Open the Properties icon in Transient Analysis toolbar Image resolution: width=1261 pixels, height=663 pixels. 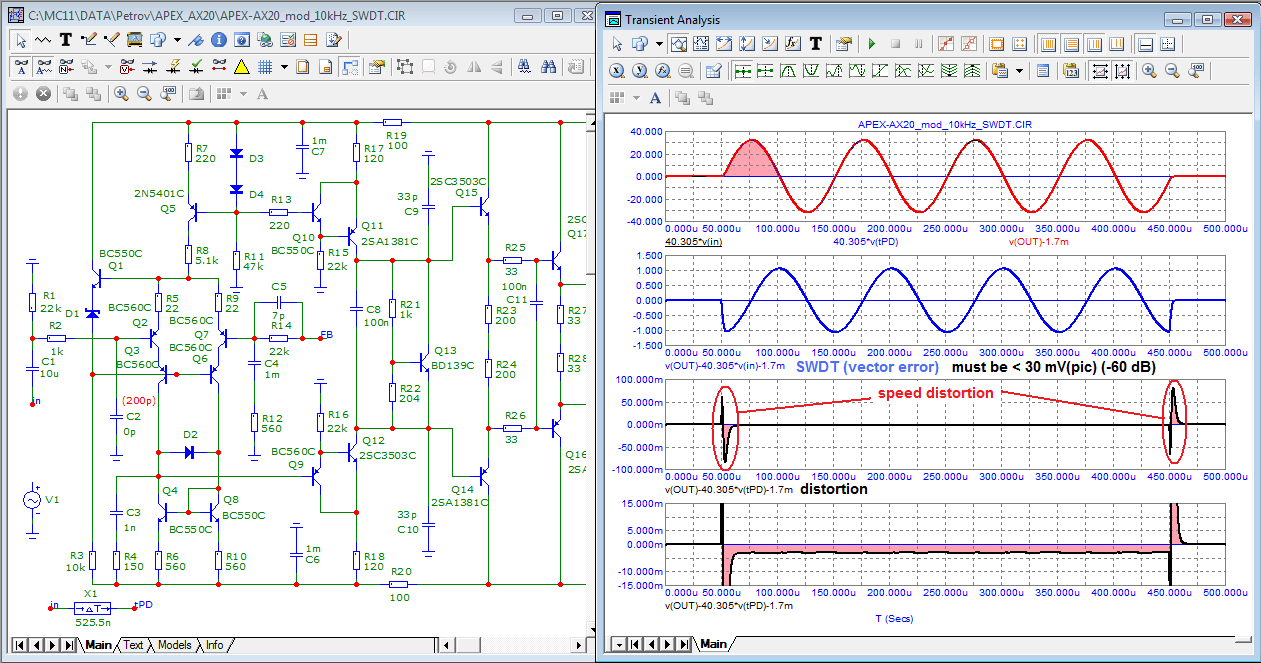pyautogui.click(x=842, y=44)
